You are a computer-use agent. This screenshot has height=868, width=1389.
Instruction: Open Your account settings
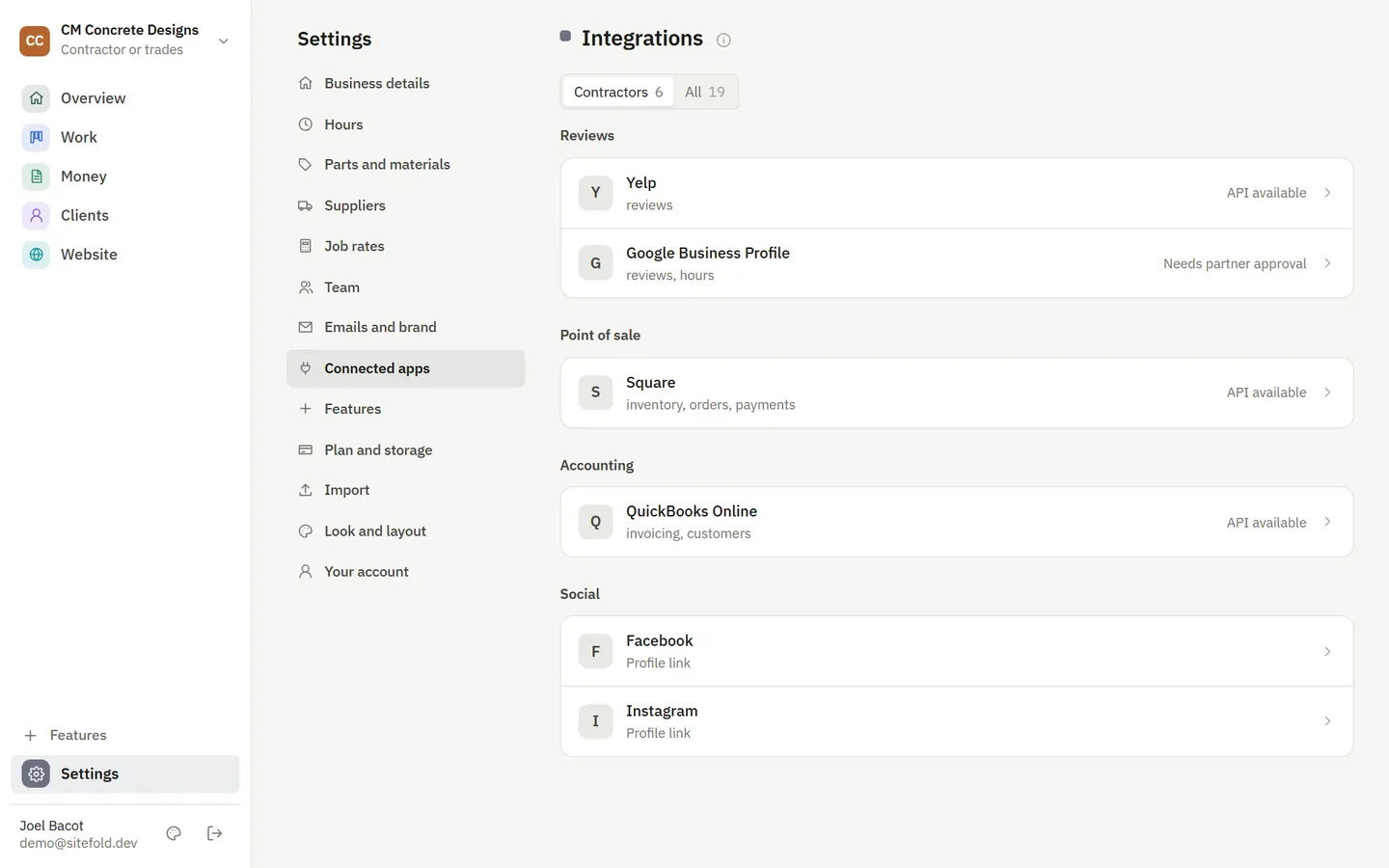[x=405, y=572]
